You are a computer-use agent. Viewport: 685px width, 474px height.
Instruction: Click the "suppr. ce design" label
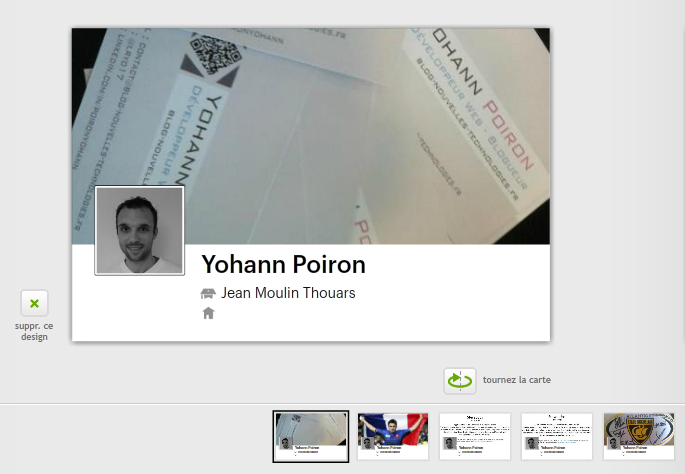(34, 331)
